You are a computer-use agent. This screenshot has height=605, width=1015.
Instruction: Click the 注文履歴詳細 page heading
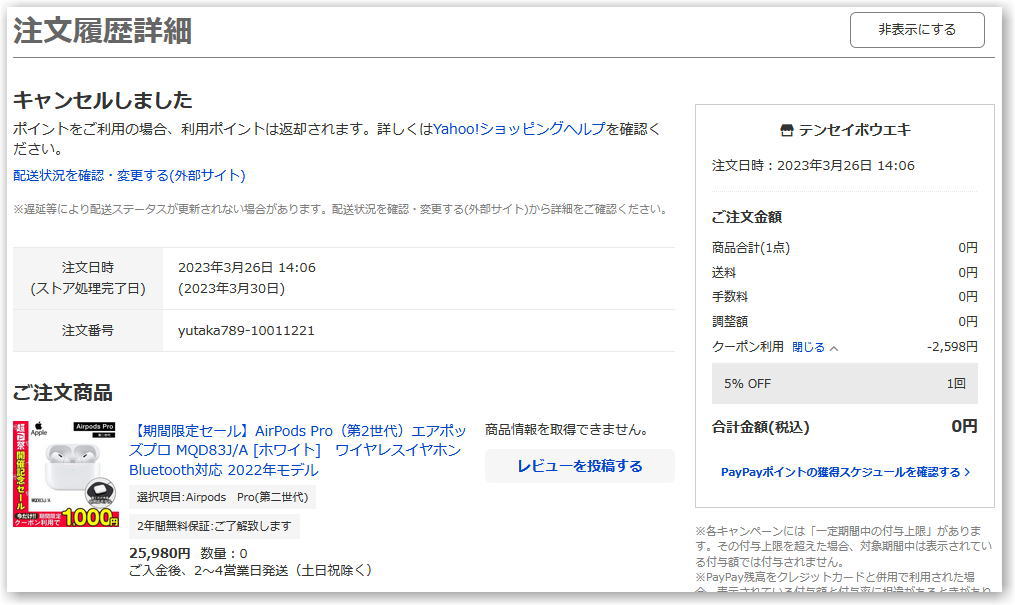click(x=102, y=30)
